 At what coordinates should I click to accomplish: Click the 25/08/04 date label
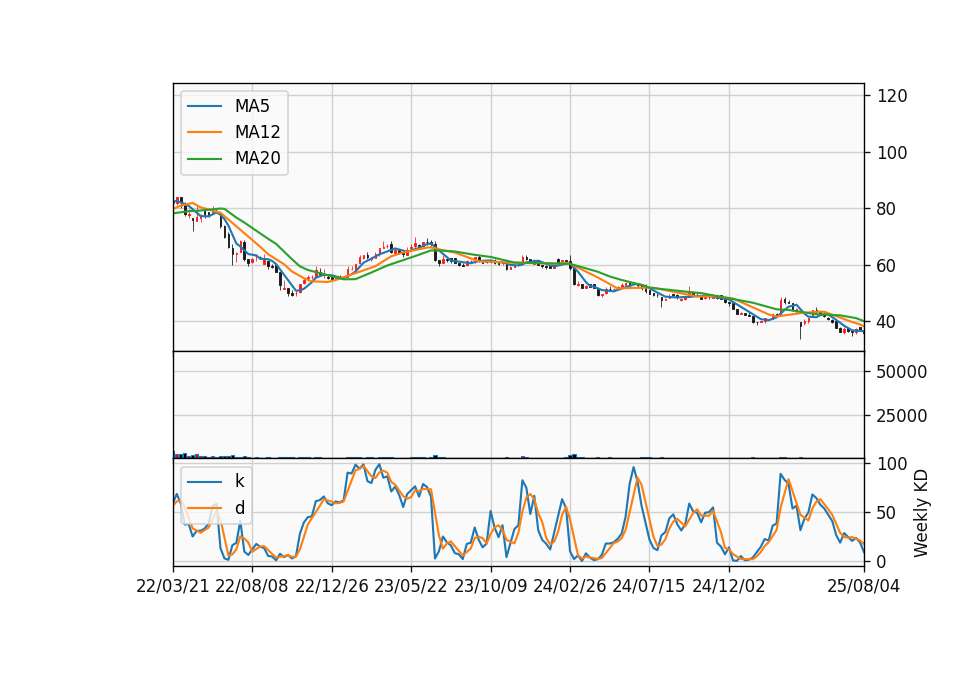click(x=863, y=586)
